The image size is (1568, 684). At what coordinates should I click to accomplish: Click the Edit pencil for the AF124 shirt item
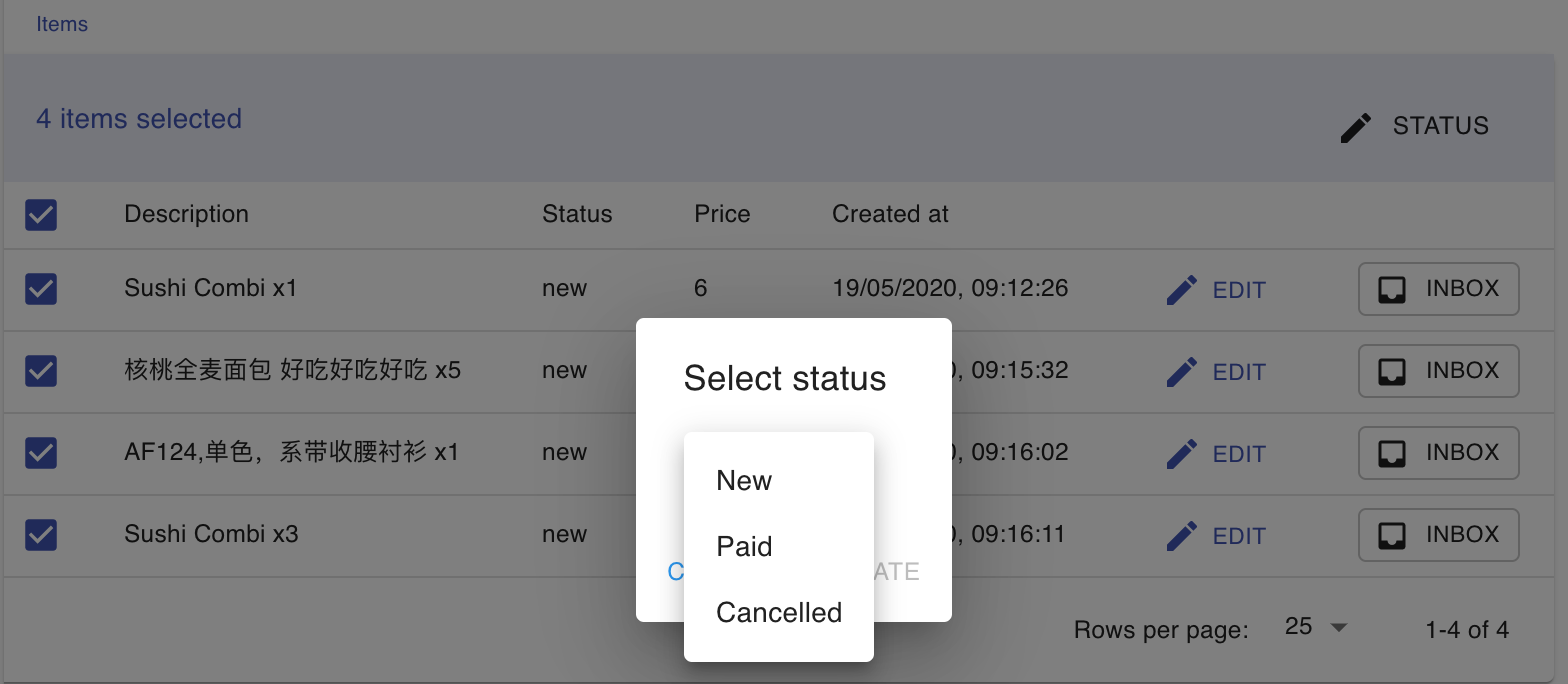point(1182,452)
